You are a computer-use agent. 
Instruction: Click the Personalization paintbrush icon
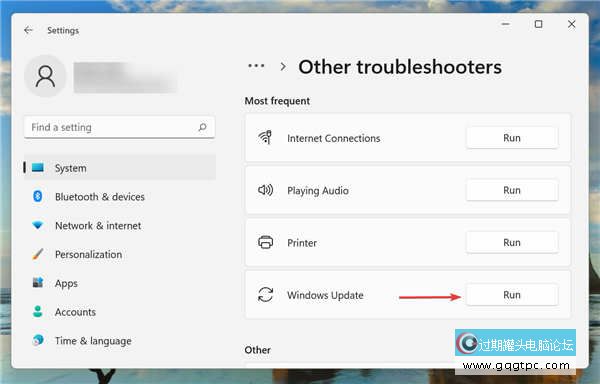pos(38,254)
